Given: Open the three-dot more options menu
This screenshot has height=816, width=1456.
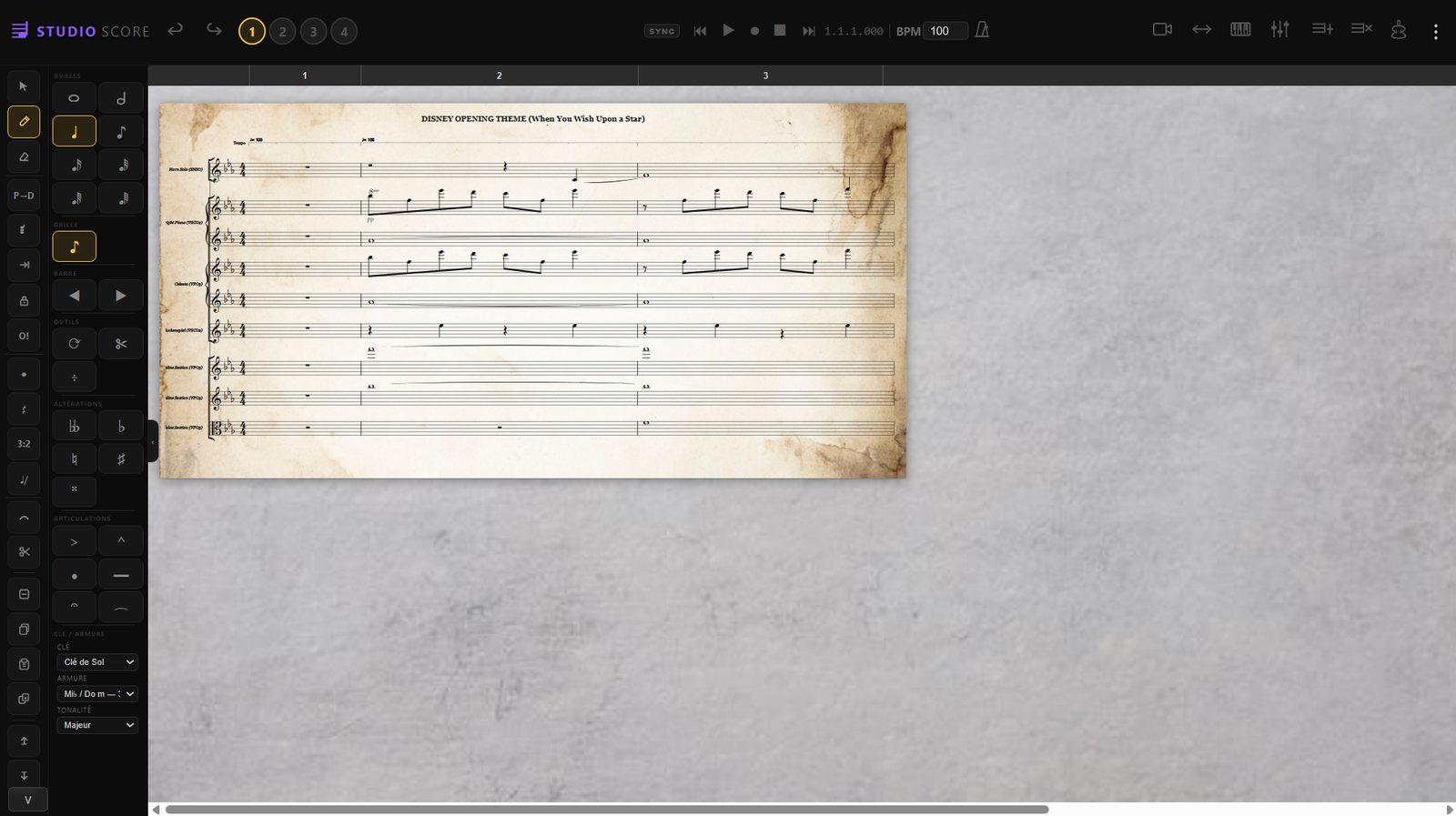Looking at the screenshot, I should (x=1435, y=32).
